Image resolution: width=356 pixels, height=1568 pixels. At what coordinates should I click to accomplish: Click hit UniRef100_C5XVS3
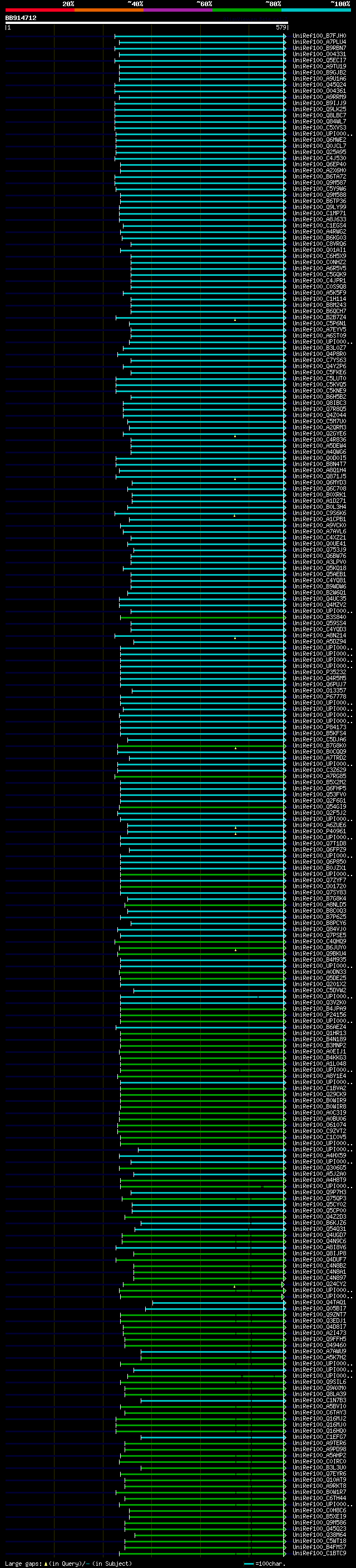(319, 128)
